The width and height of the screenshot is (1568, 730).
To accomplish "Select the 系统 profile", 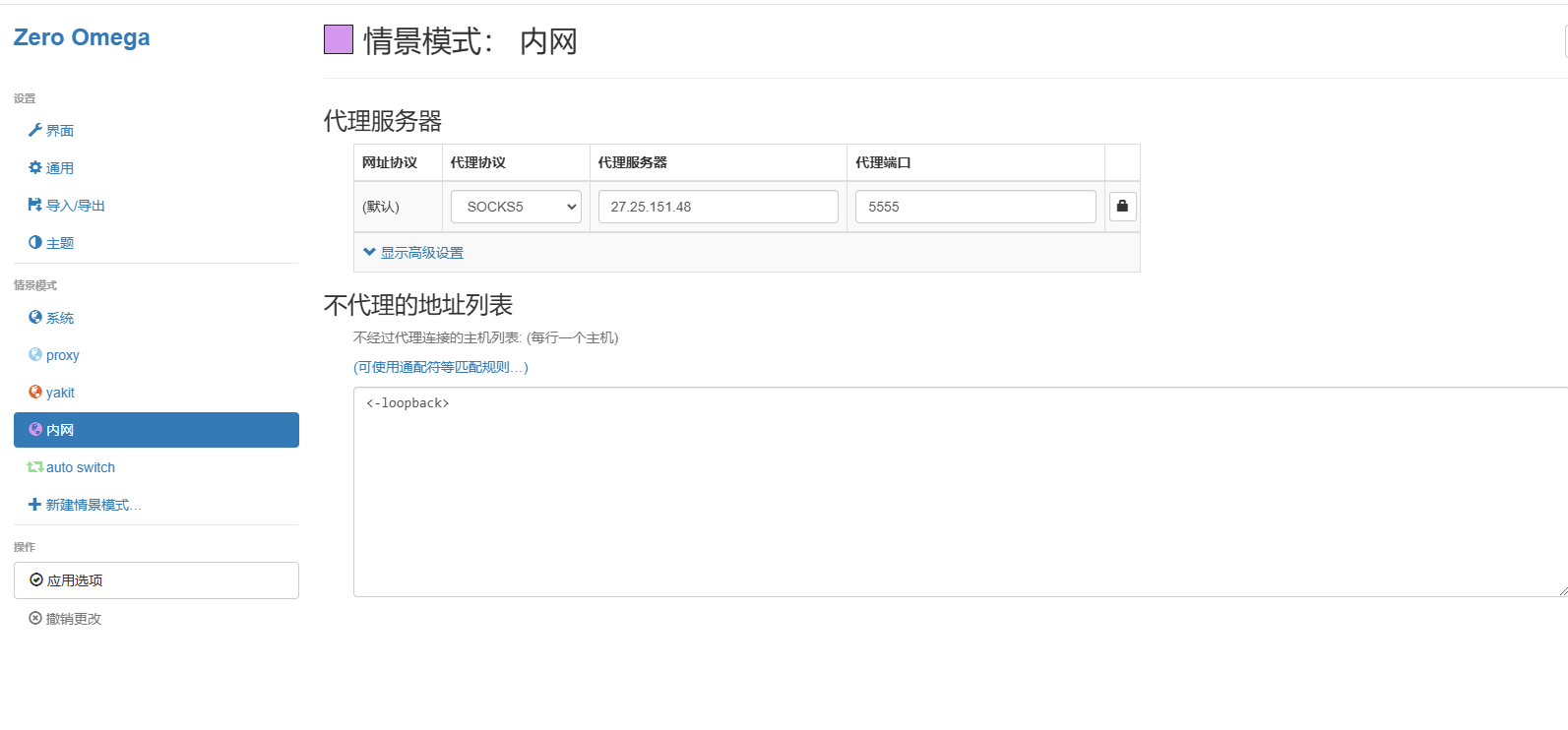I will pos(156,318).
